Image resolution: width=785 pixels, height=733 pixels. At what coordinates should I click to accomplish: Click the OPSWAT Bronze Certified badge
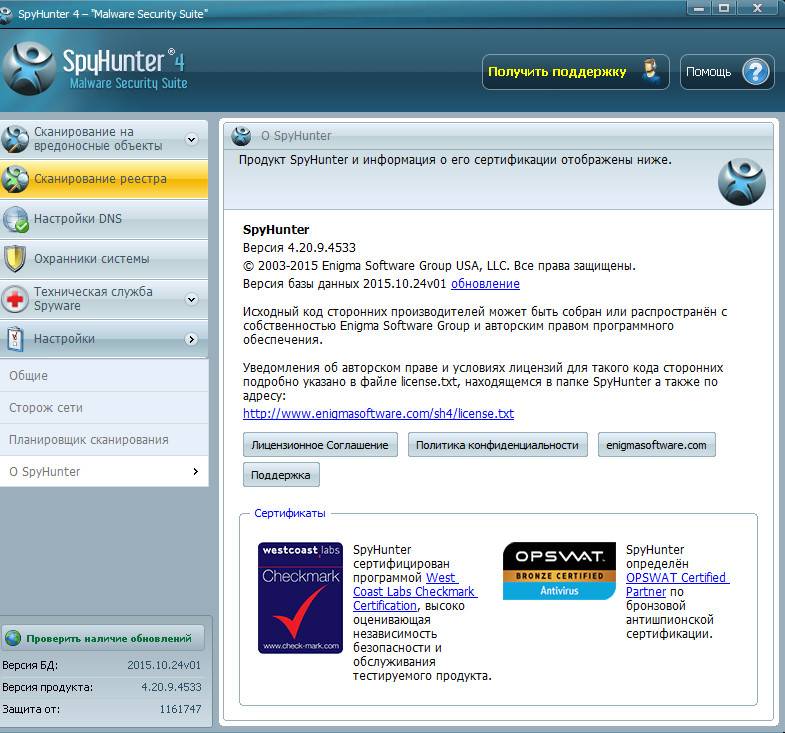point(559,571)
